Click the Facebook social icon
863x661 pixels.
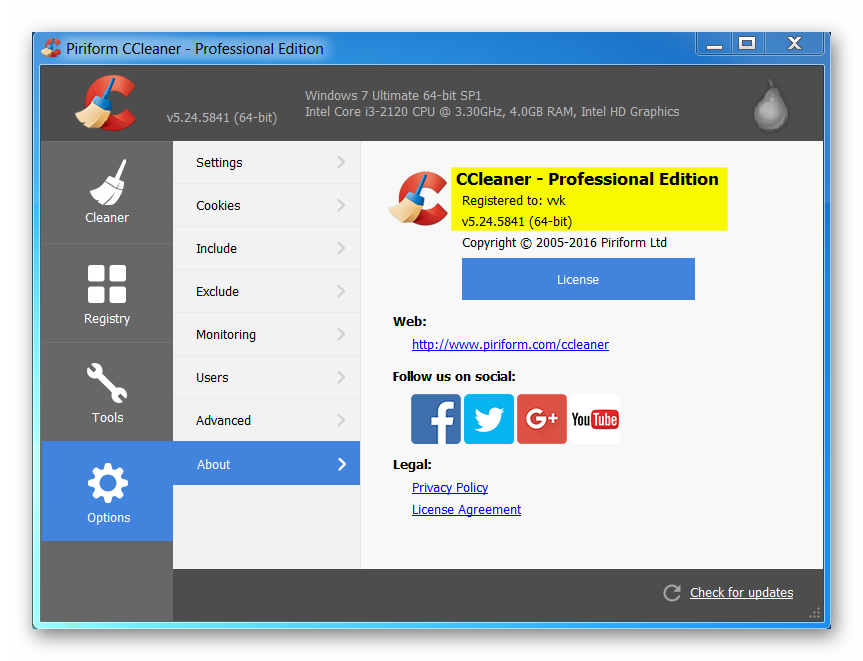pyautogui.click(x=435, y=419)
